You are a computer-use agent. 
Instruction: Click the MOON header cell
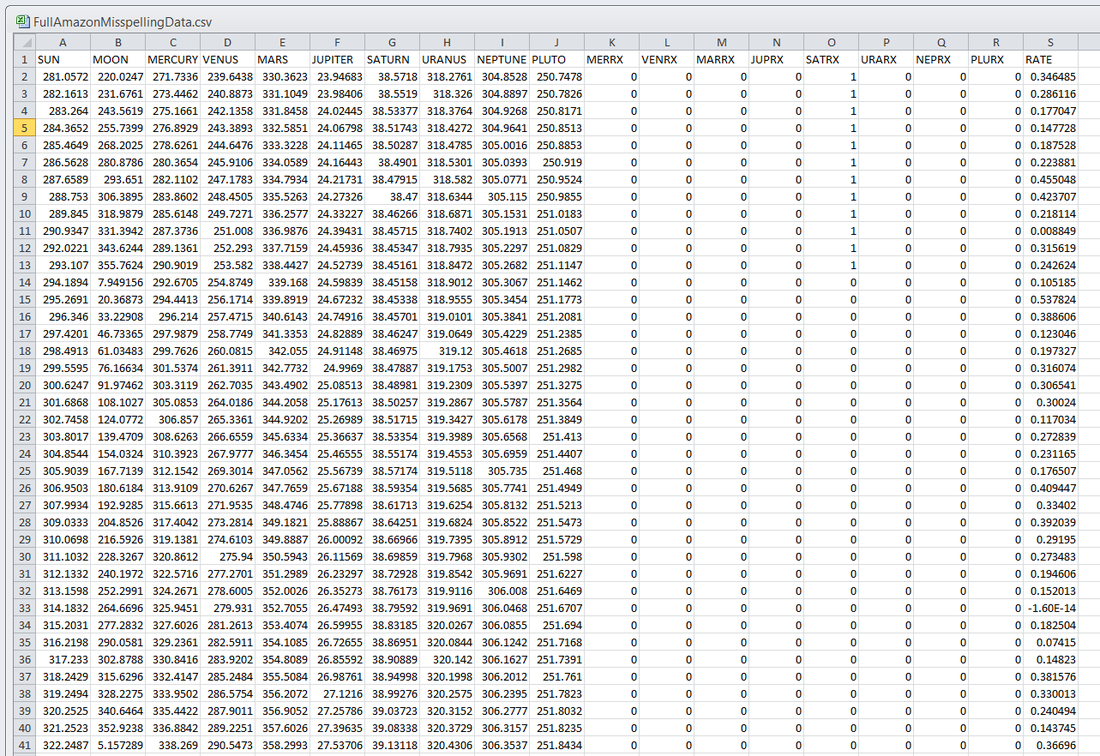(117, 60)
